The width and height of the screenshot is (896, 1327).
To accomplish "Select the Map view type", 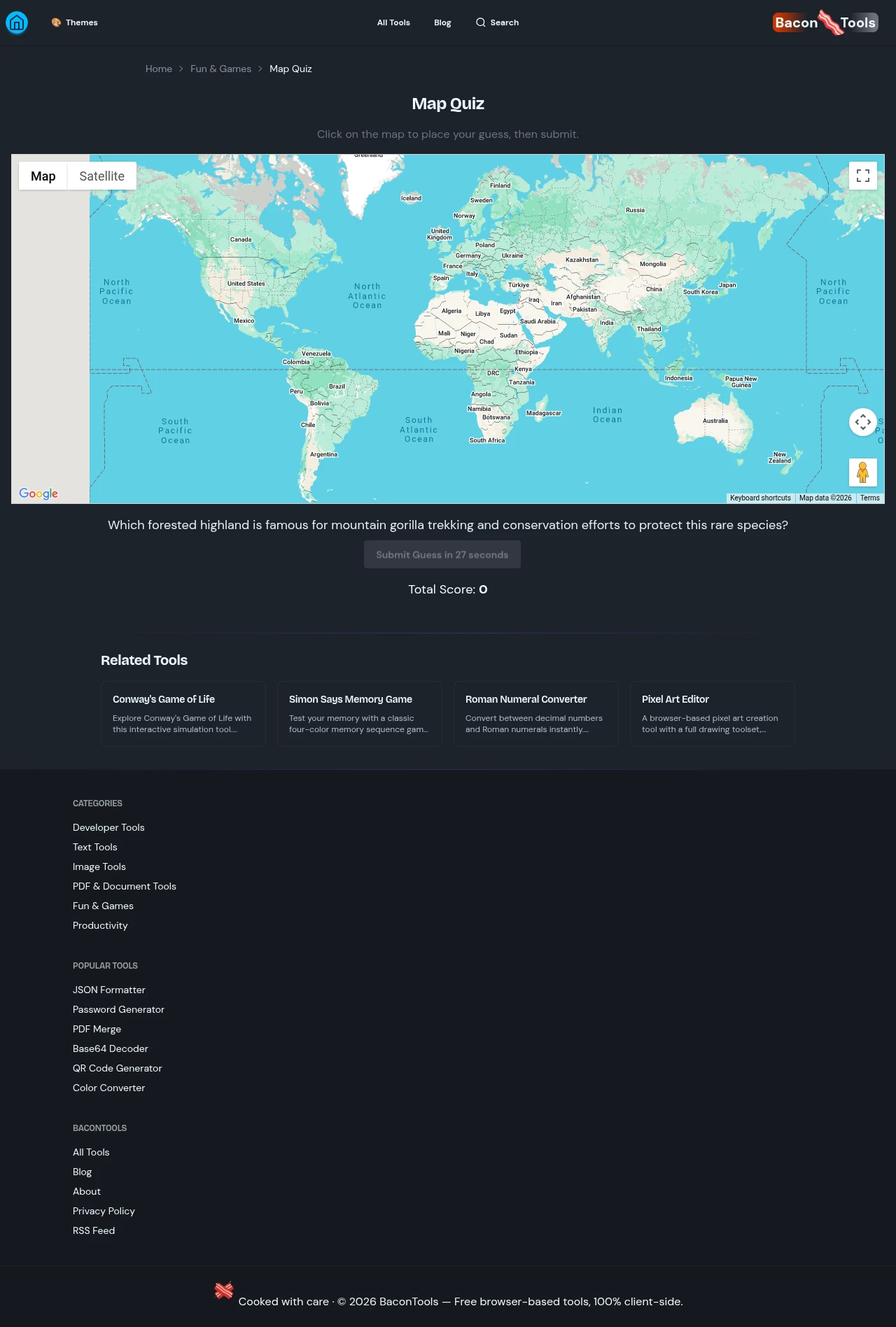I will pyautogui.click(x=43, y=176).
